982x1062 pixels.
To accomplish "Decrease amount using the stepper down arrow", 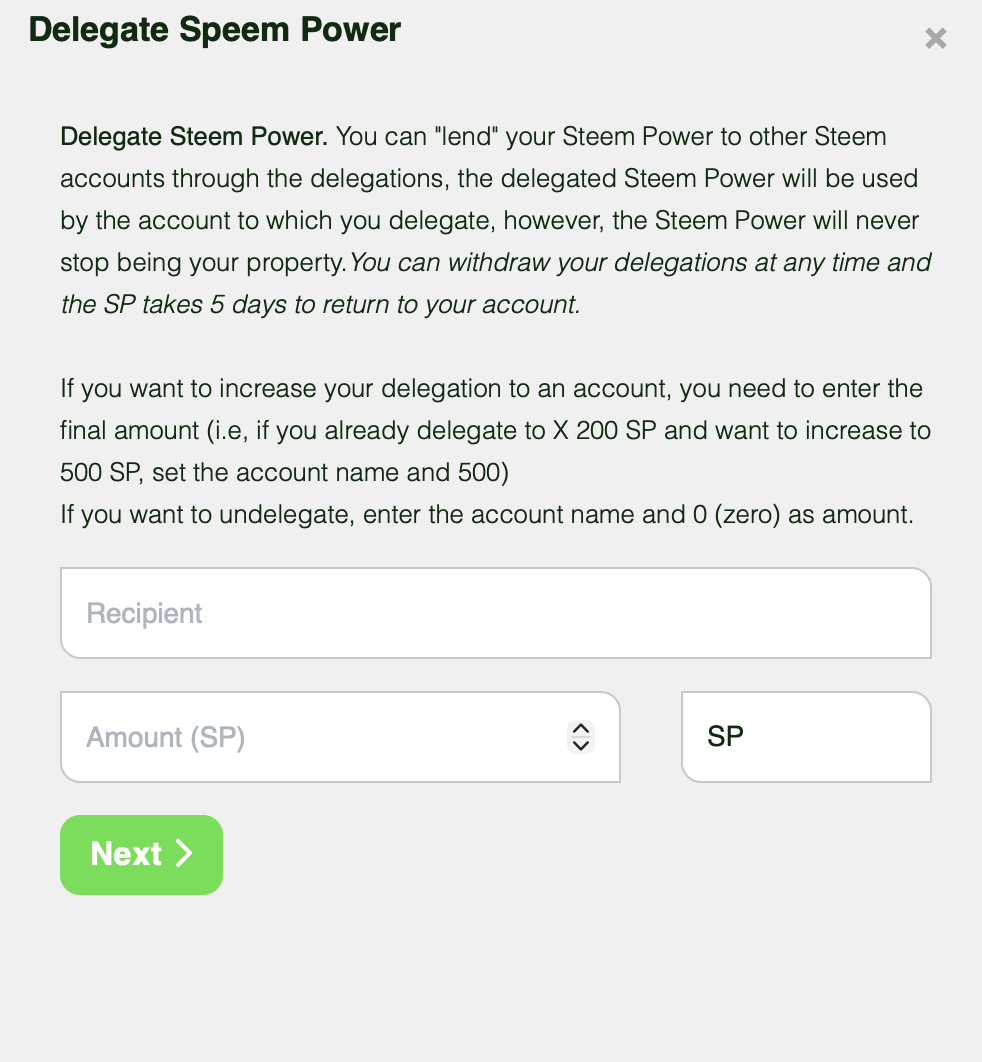I will tap(580, 745).
